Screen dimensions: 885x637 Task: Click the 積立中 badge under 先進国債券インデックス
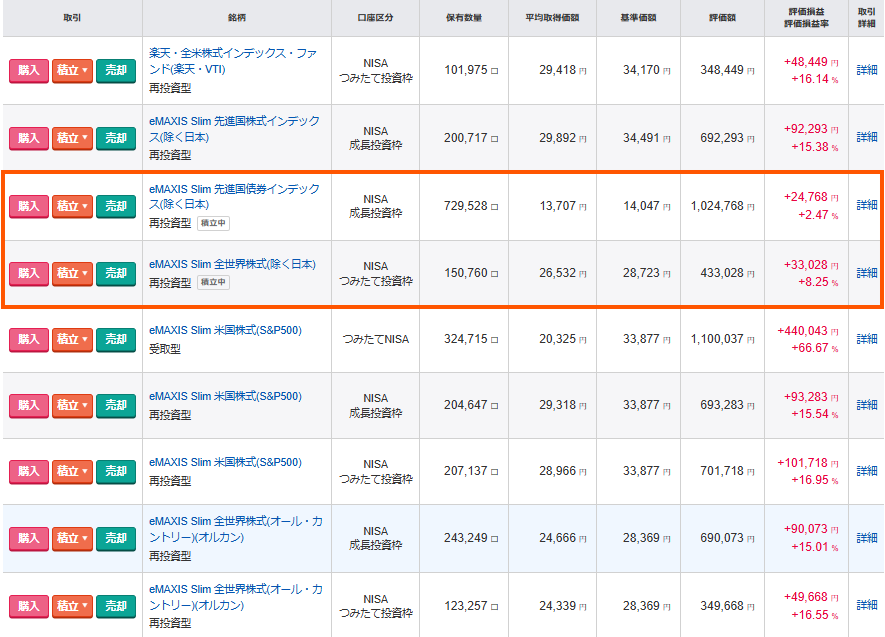click(x=213, y=223)
